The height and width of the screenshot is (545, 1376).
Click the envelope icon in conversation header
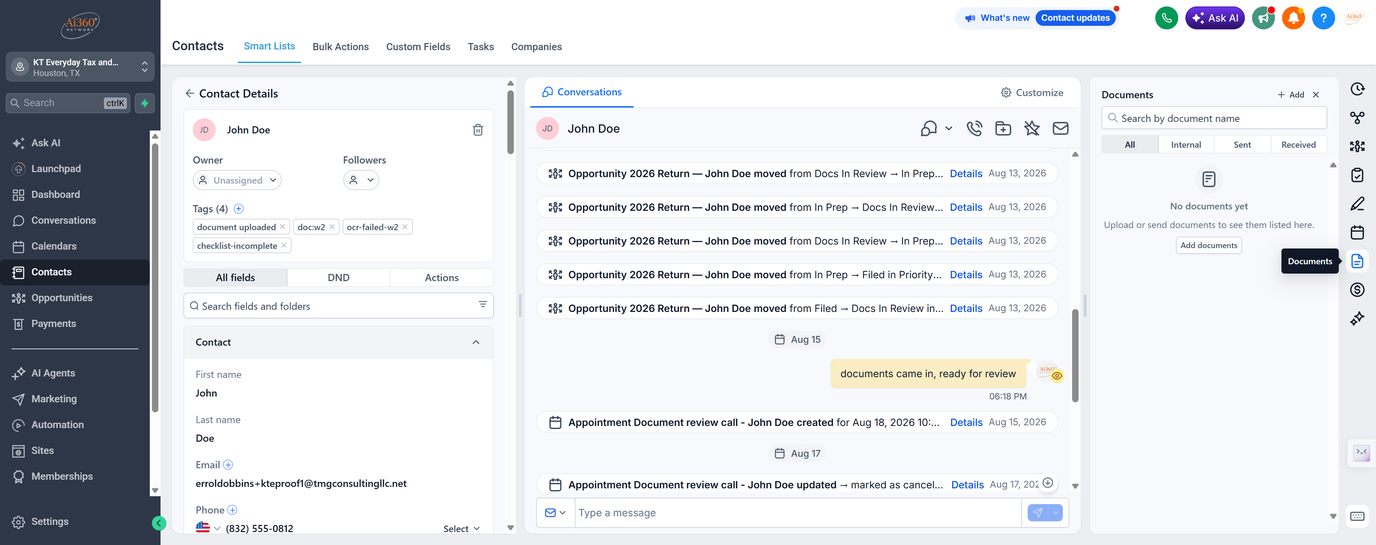[1060, 128]
